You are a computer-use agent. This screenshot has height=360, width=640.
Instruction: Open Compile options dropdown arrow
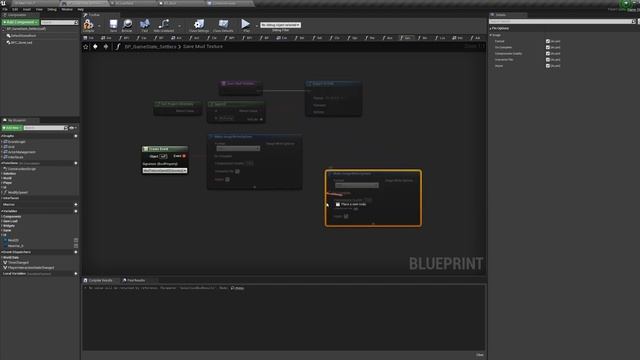click(99, 26)
